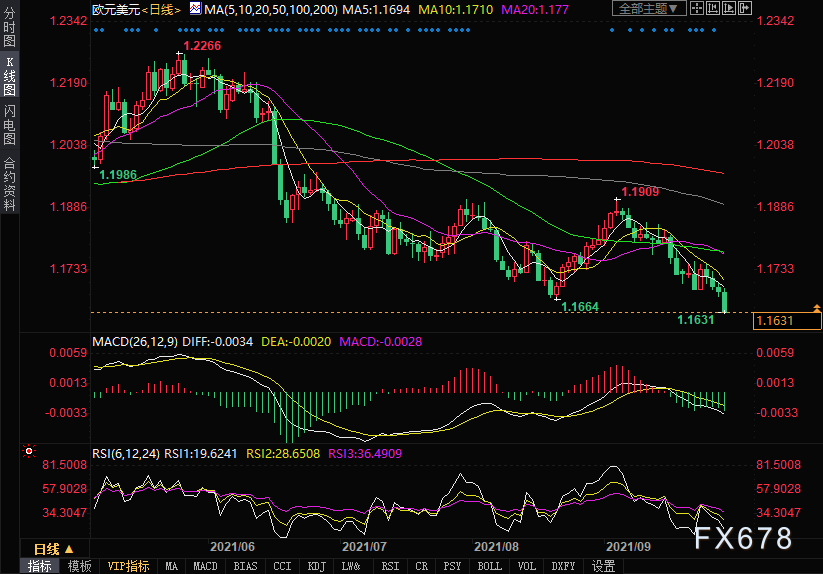Apply the LW& indicator
Image resolution: width=823 pixels, height=574 pixels.
click(x=351, y=566)
